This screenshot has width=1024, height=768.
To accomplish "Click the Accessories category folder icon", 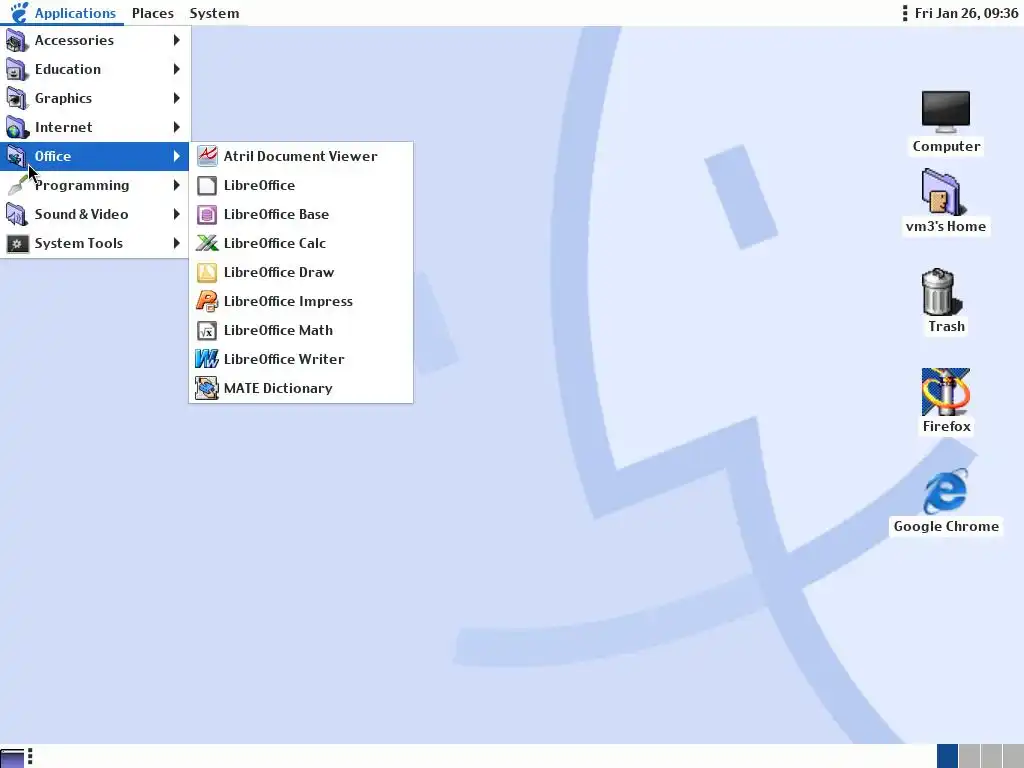I will click(16, 40).
